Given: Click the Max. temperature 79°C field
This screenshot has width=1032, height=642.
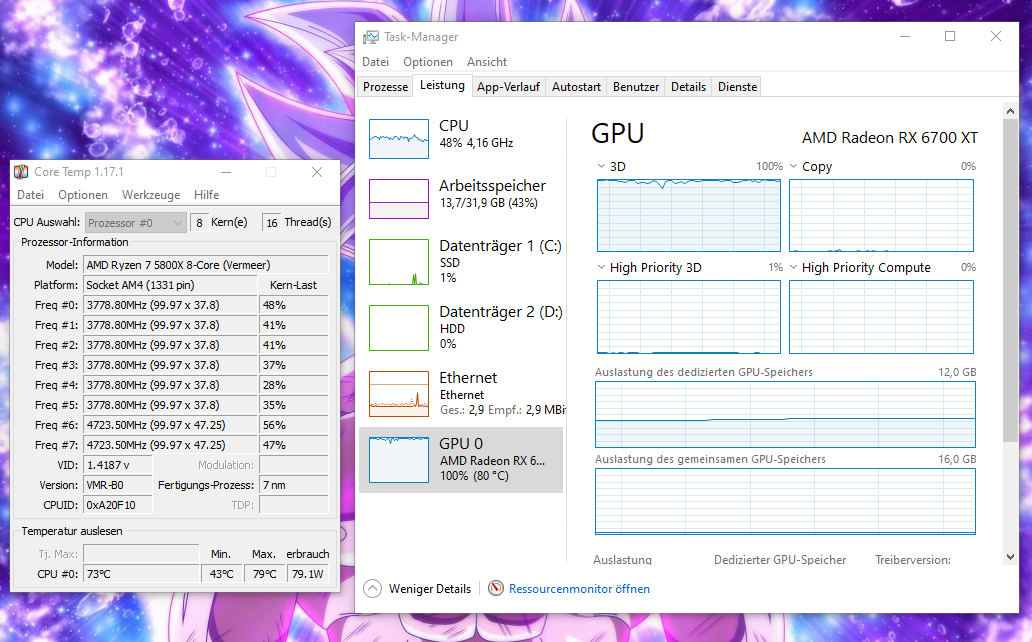Looking at the screenshot, I should coord(265,574).
